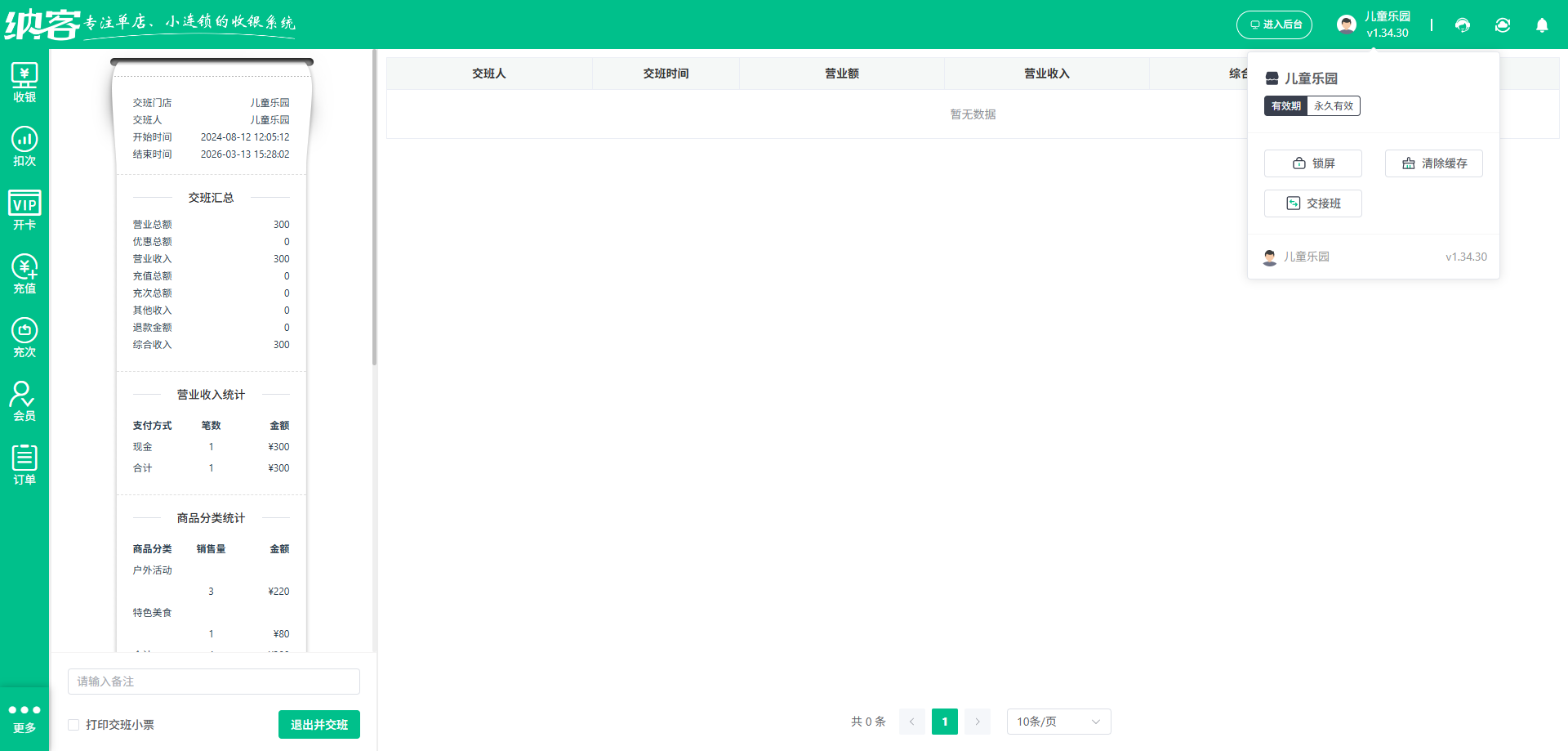Click the next page chevron

point(977,722)
